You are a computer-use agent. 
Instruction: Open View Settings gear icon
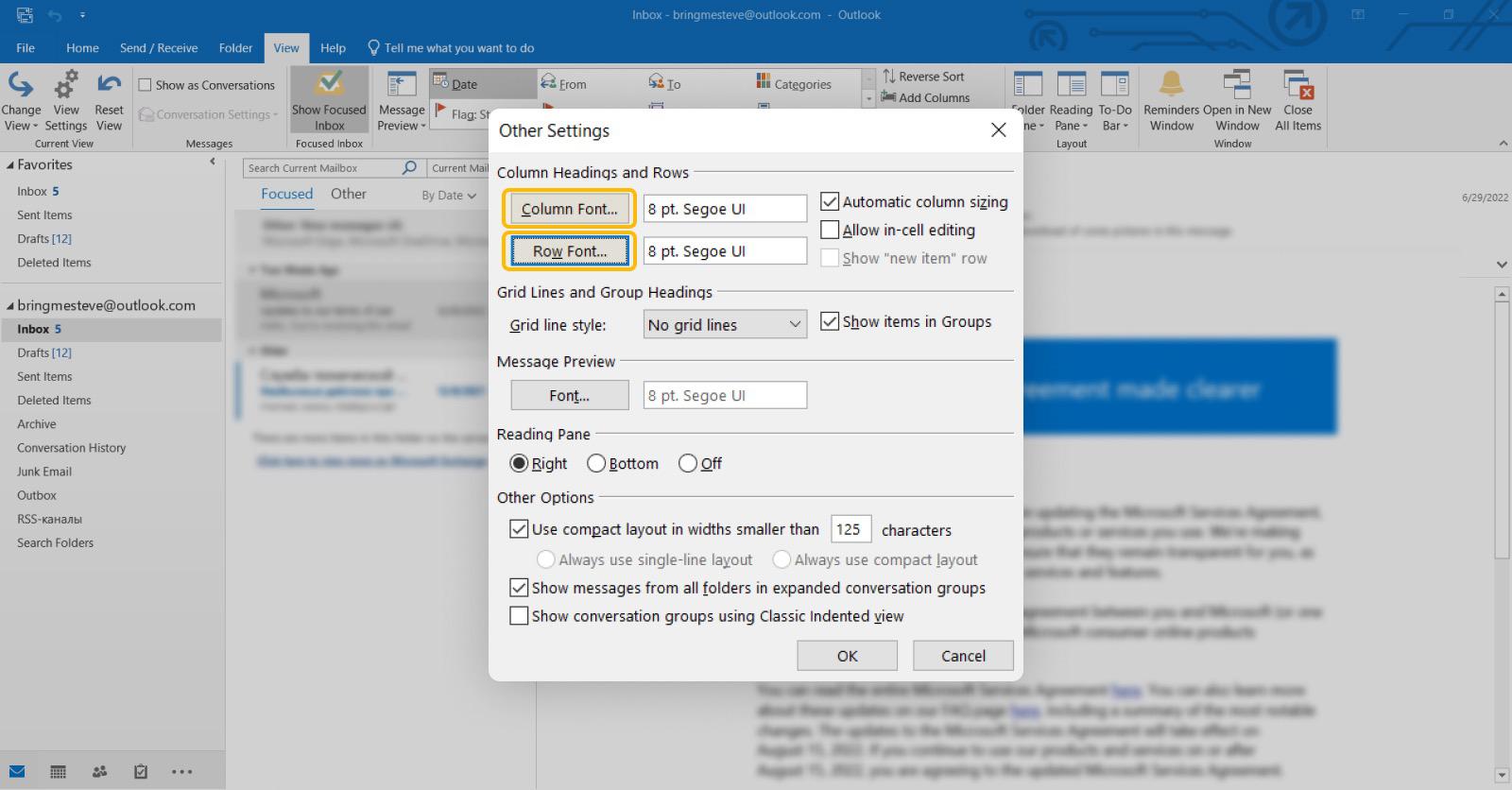click(x=66, y=101)
